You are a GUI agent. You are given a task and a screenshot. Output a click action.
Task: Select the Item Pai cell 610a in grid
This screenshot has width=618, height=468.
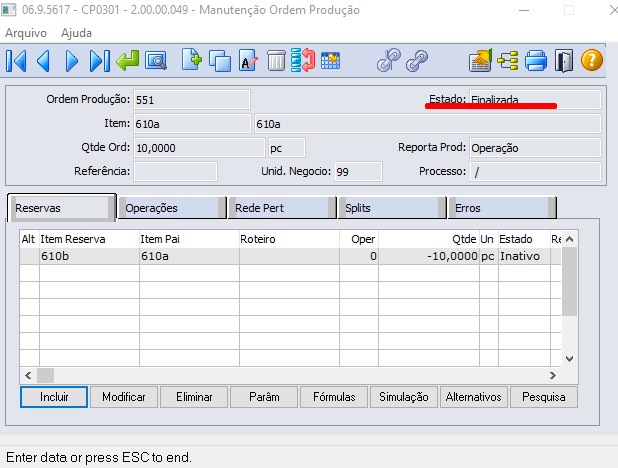click(189, 256)
